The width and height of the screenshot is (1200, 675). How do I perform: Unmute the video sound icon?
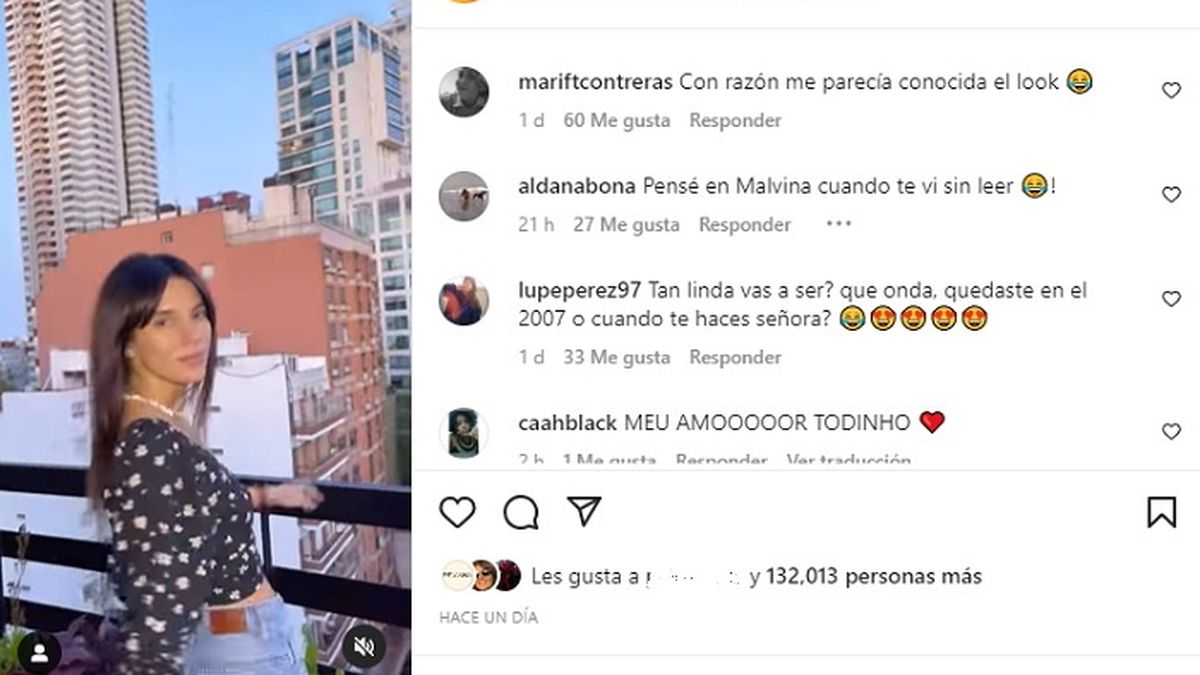[364, 648]
